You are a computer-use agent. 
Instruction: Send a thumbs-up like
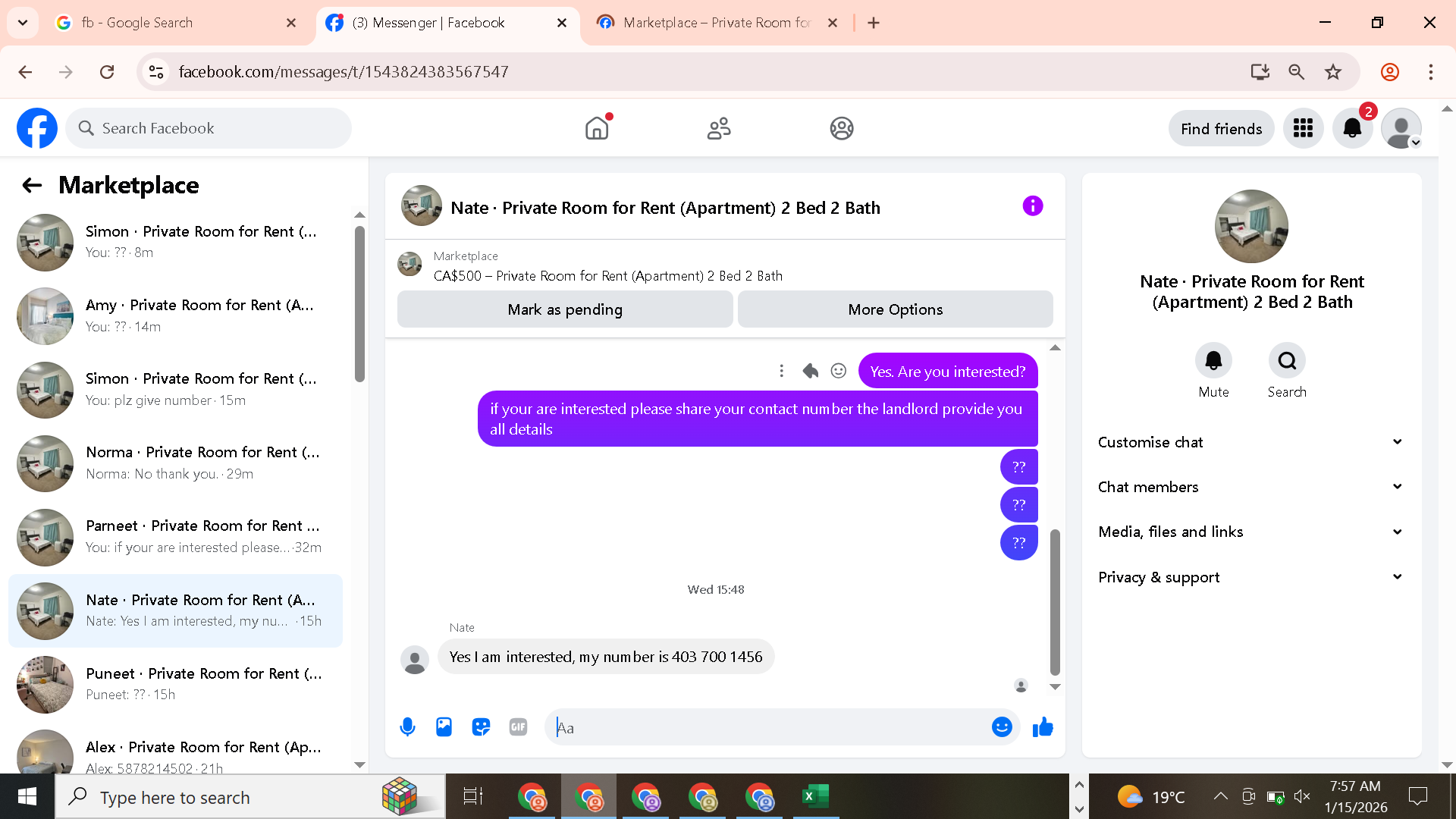point(1043,727)
